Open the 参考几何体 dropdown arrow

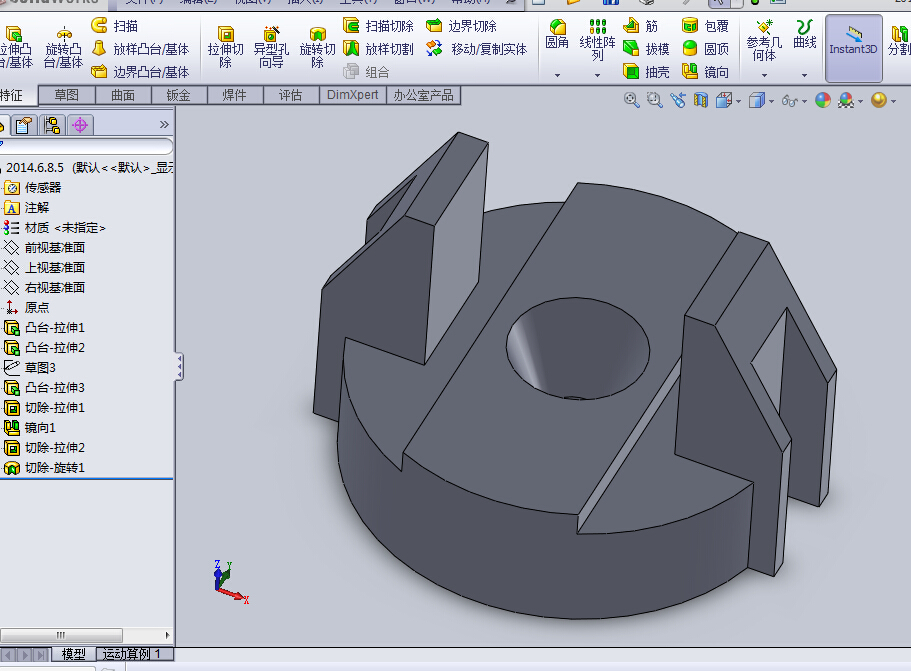tap(765, 75)
